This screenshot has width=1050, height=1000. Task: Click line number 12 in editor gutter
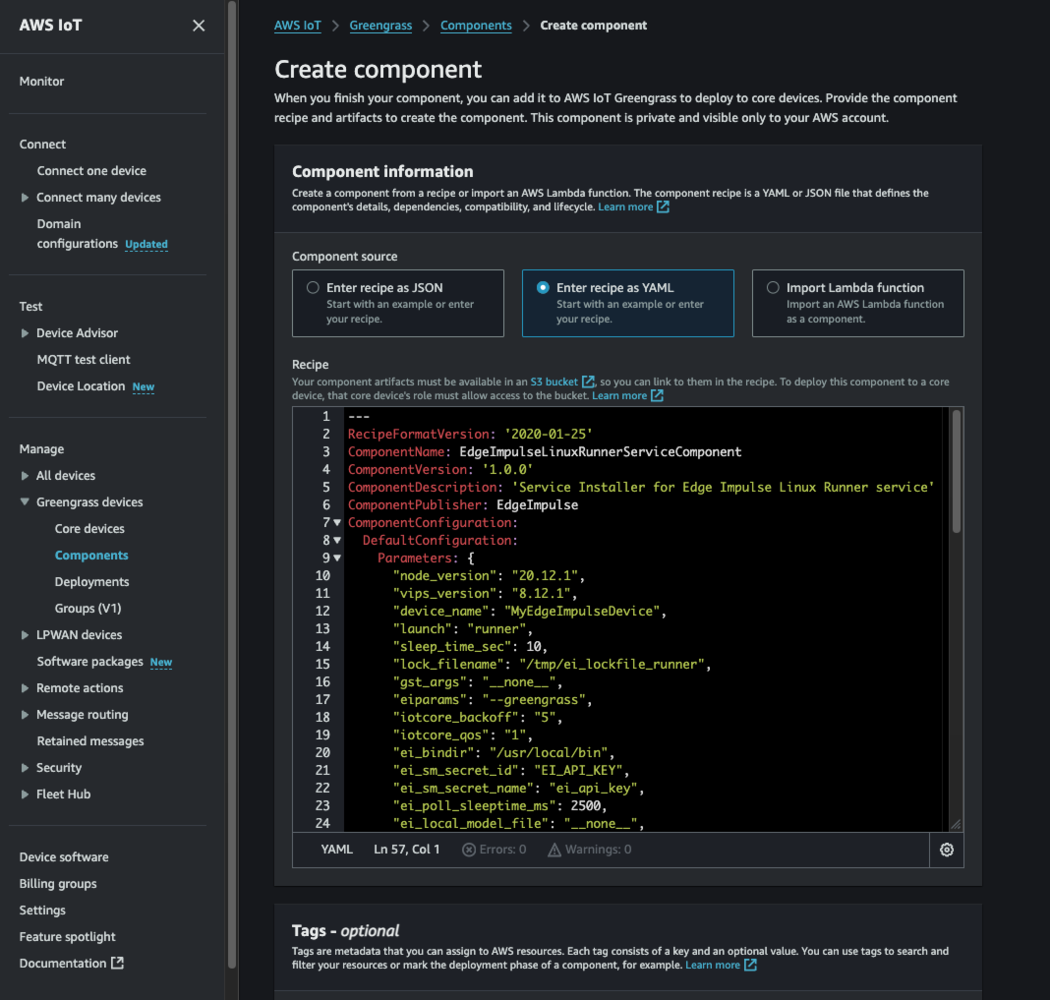click(x=322, y=611)
